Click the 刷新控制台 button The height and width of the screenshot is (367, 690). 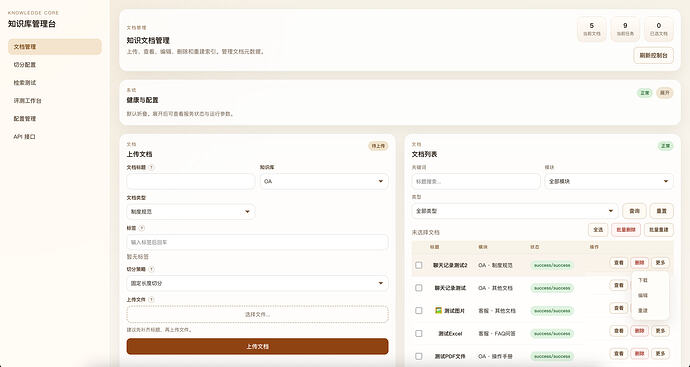(x=653, y=55)
